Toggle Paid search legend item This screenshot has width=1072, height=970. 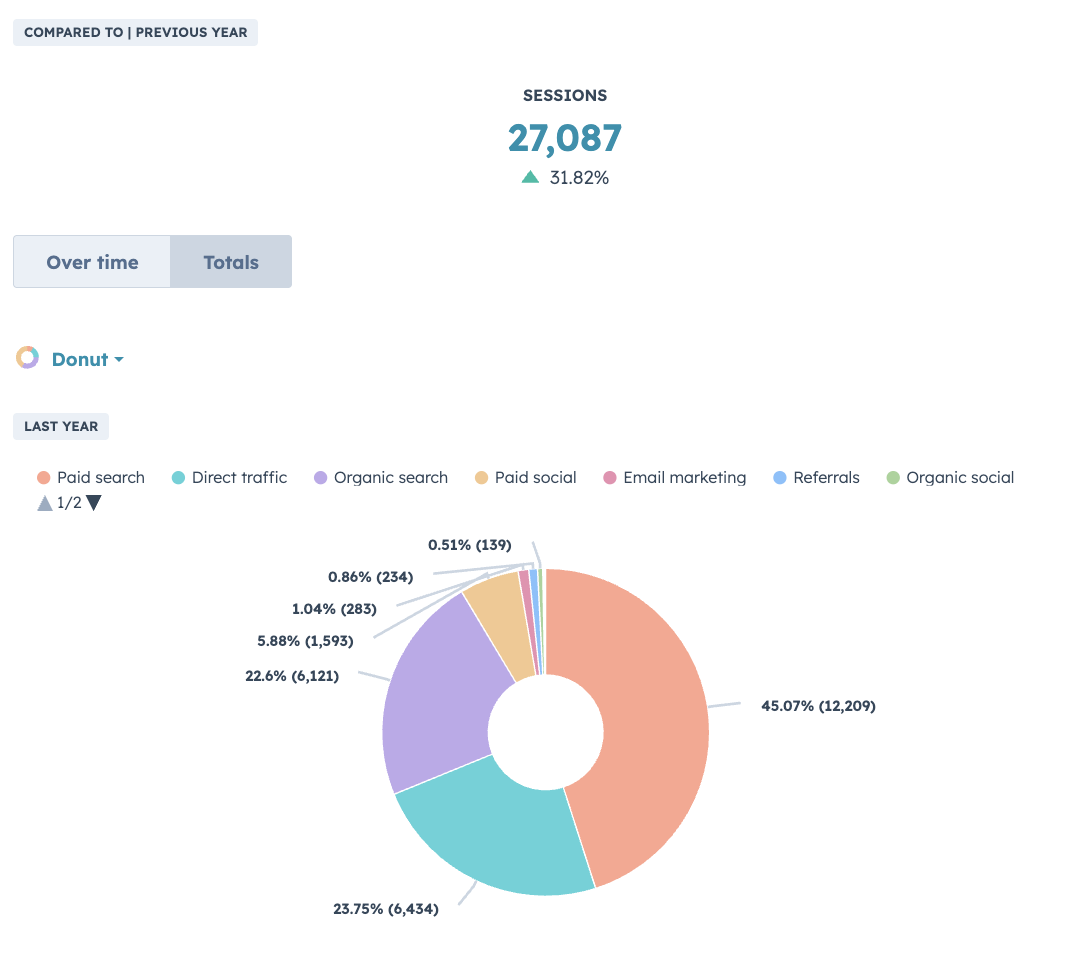[x=91, y=478]
